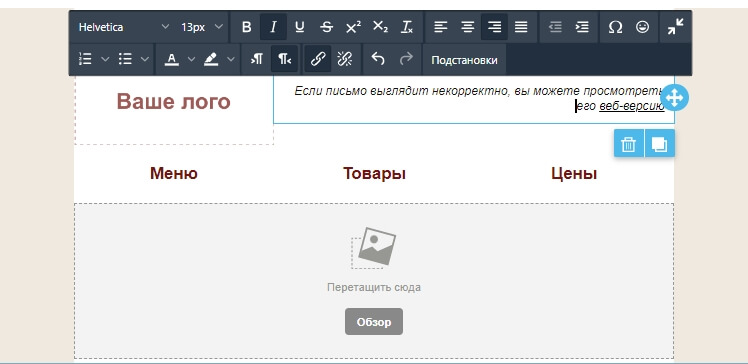This screenshot has height=364, width=748.
Task: Toggle underline formatting
Action: click(300, 27)
